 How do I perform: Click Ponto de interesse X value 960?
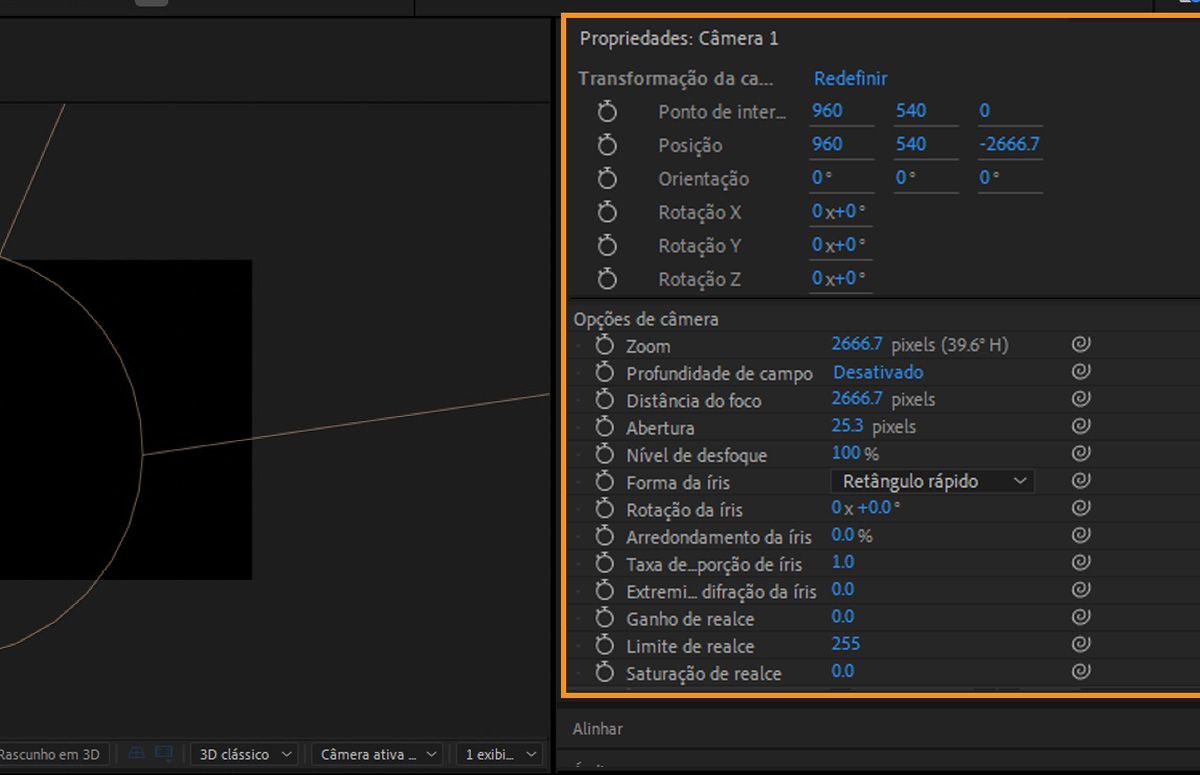point(827,111)
